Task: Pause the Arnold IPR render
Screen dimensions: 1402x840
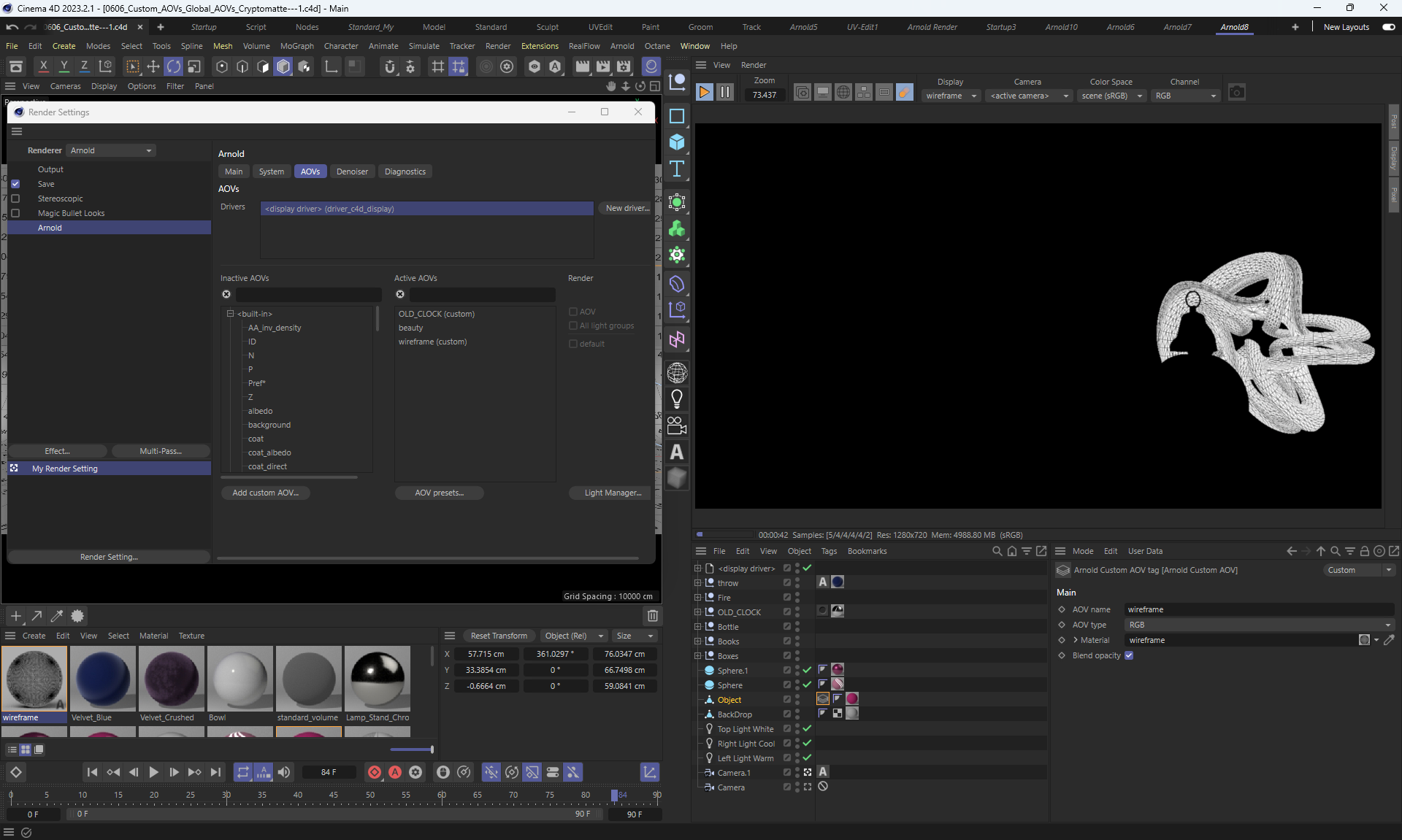Action: coord(724,92)
